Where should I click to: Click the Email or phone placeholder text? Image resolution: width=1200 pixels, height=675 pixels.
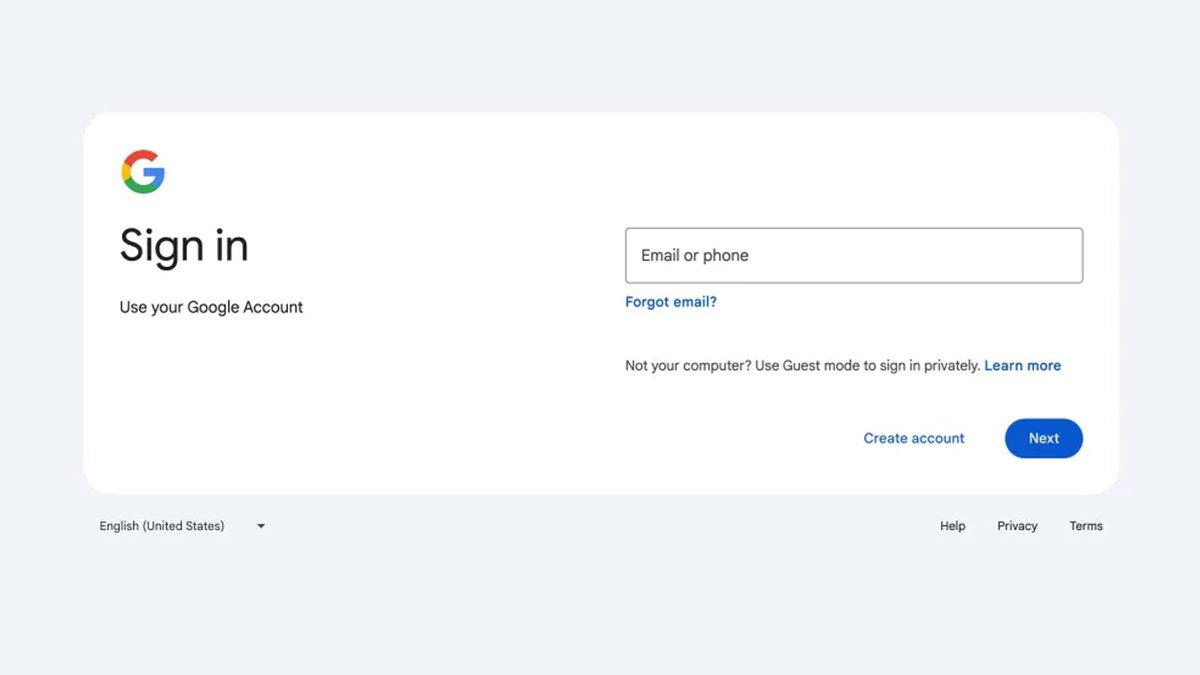click(694, 255)
